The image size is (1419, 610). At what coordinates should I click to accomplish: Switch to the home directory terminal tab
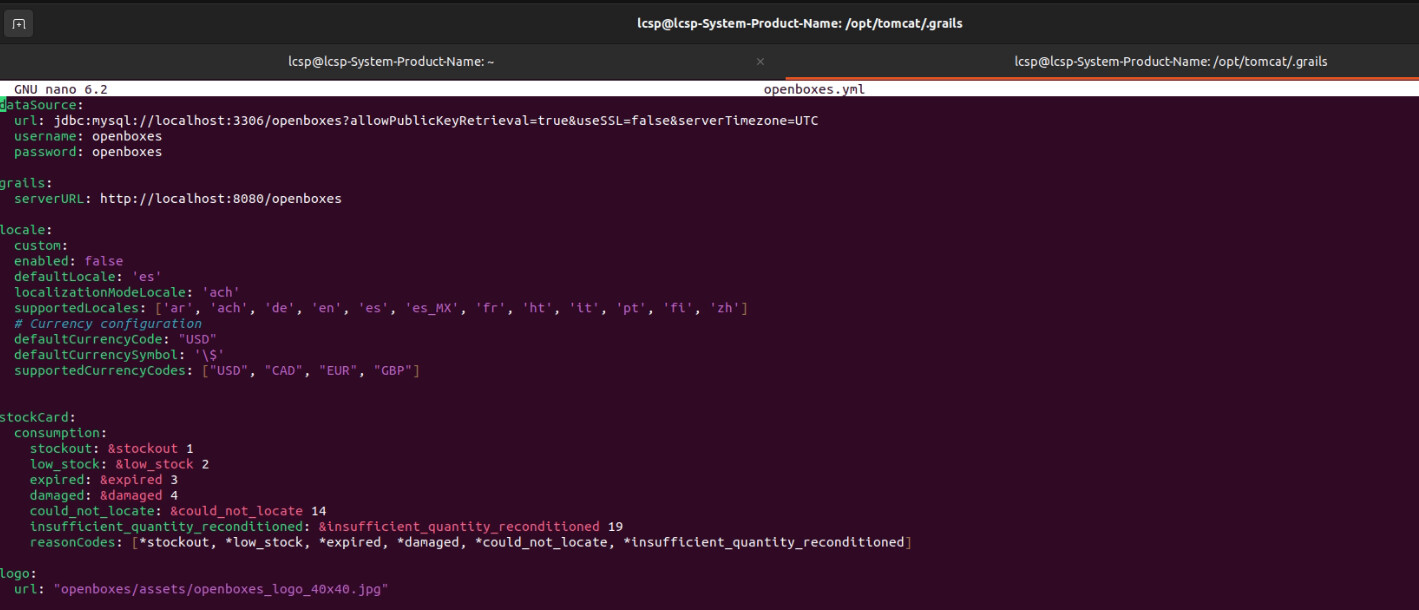391,62
